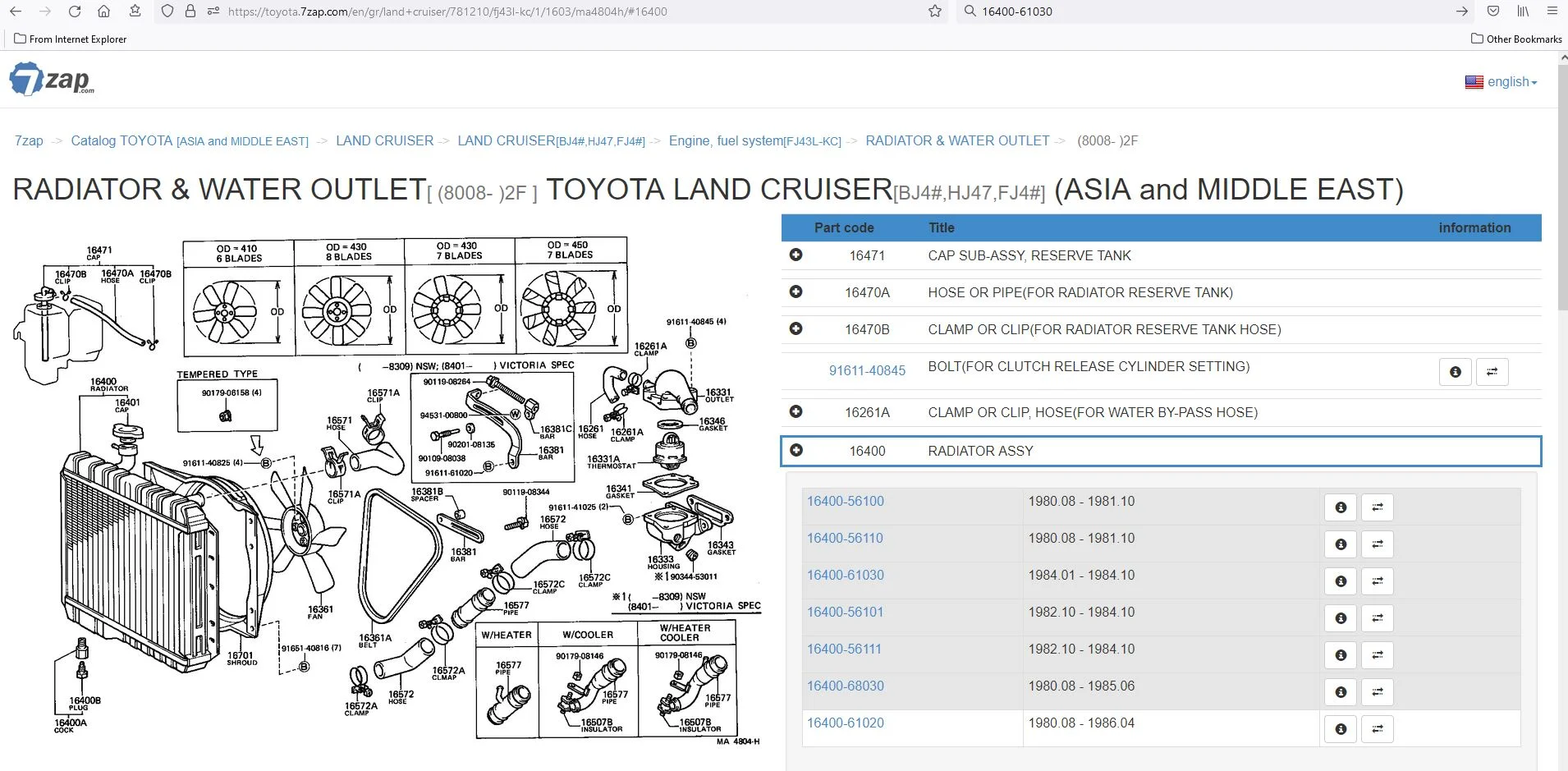Submit search with arrow in search box
This screenshot has height=771, width=1568.
tap(1462, 11)
